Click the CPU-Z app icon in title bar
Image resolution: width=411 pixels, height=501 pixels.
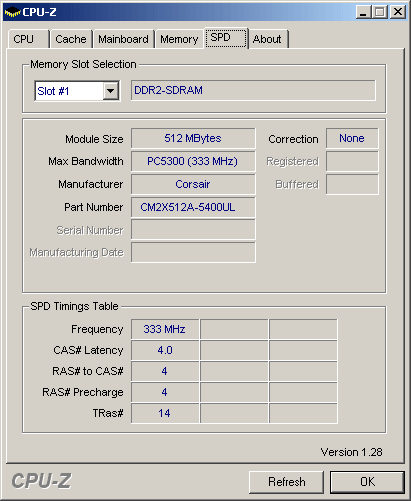point(13,12)
